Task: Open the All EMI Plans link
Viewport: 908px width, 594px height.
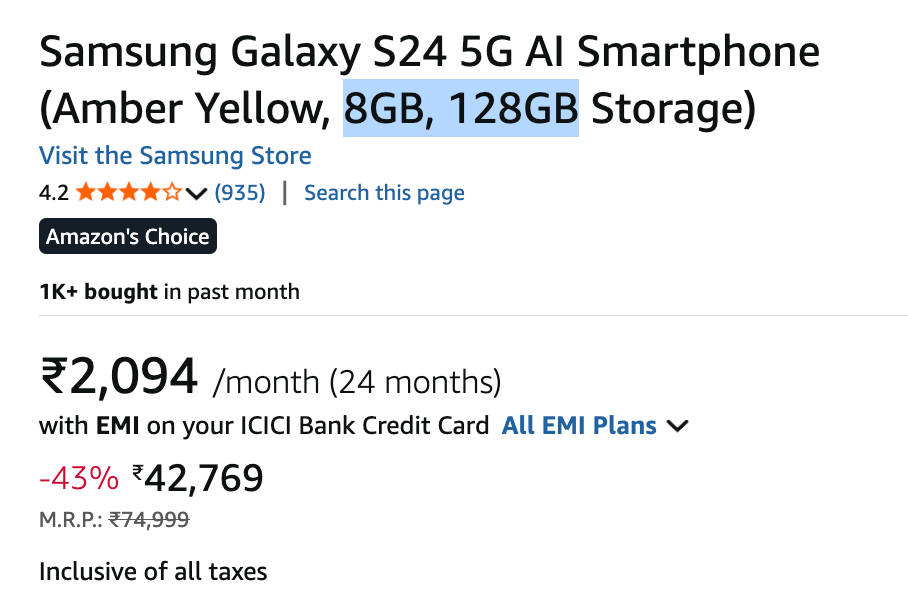Action: 579,425
